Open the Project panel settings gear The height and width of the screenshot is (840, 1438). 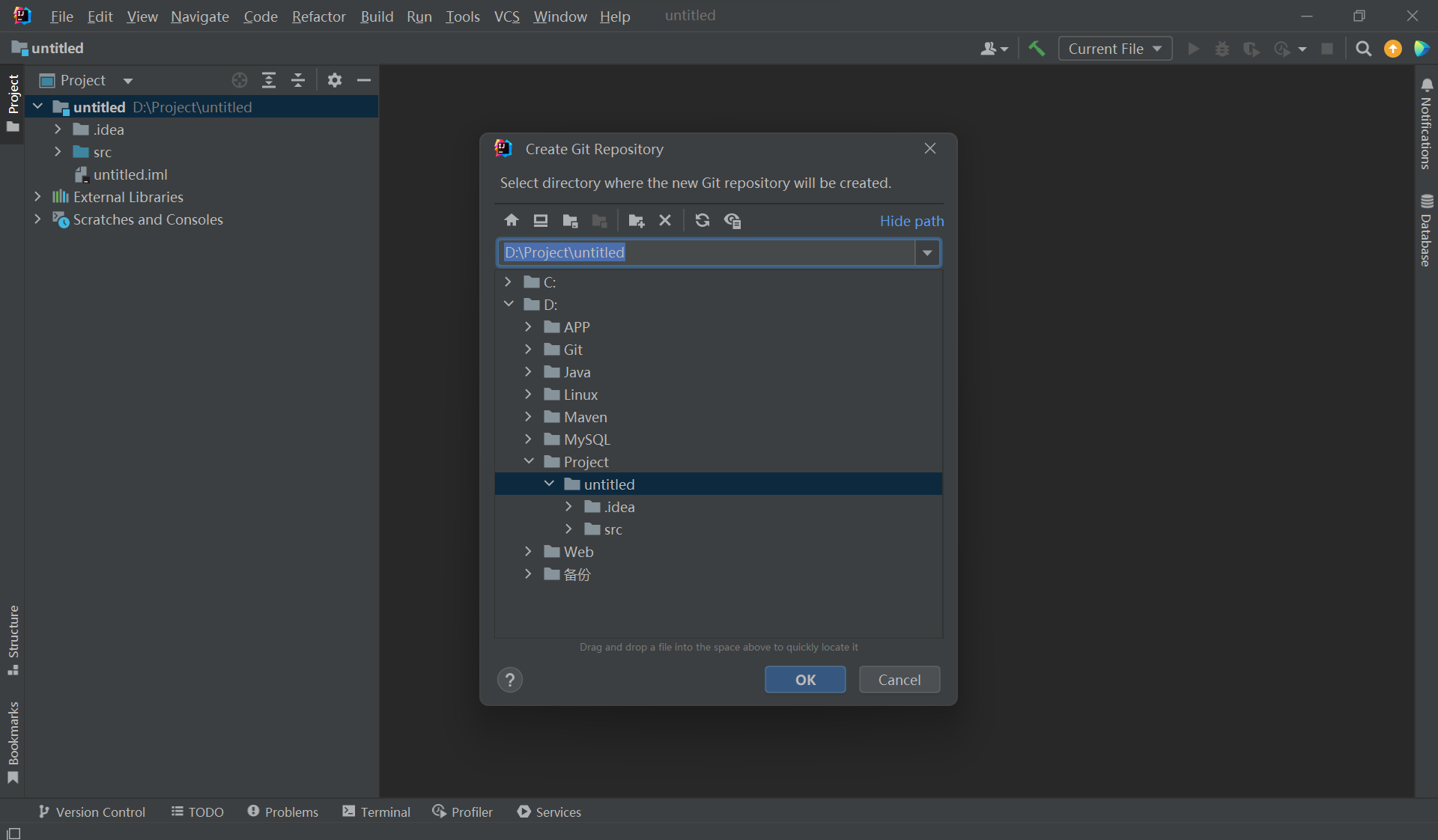(x=335, y=80)
